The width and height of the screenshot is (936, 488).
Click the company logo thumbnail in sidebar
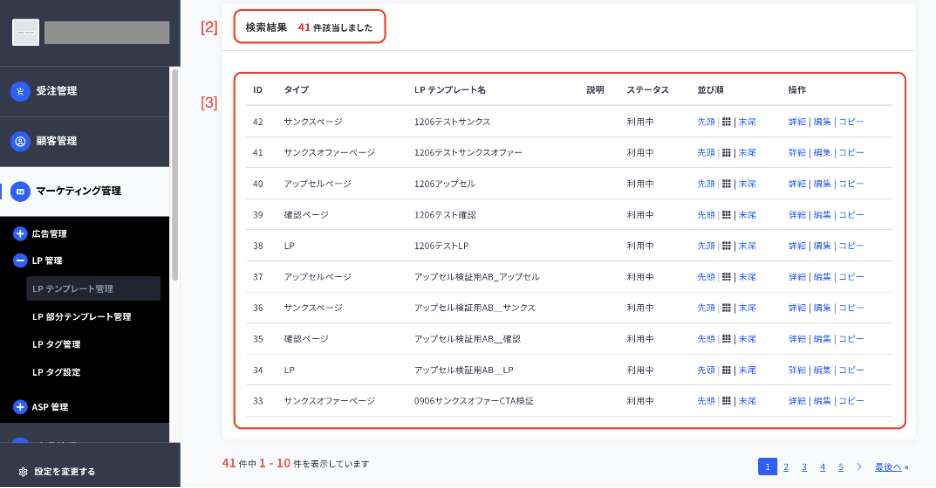click(x=26, y=32)
